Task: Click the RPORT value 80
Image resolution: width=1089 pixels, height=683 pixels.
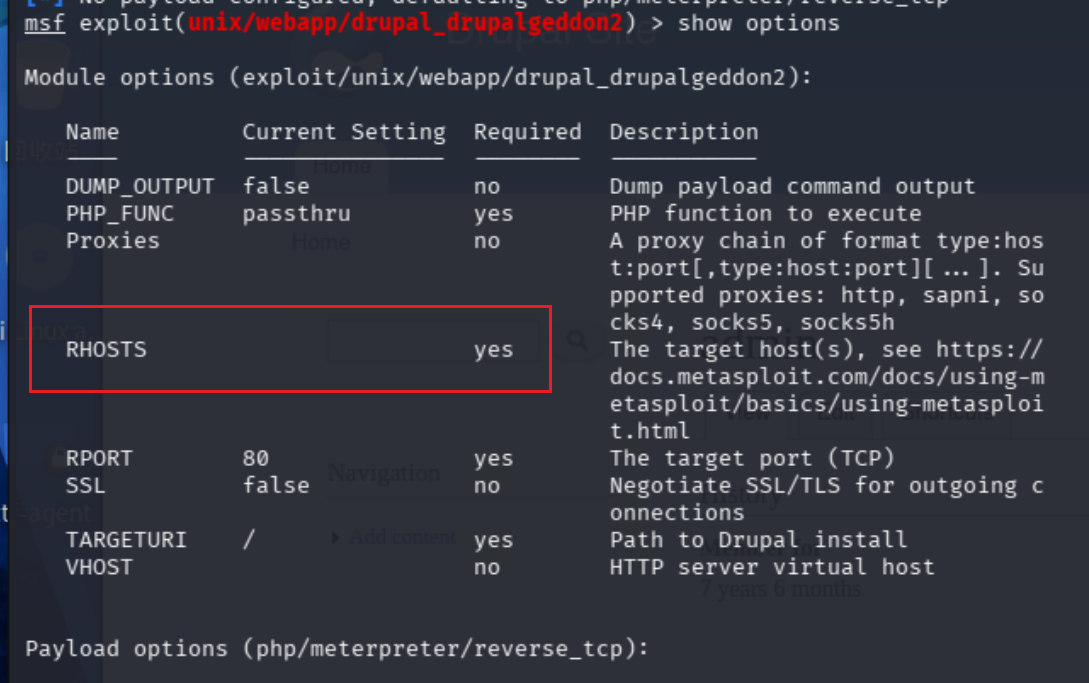Action: tap(256, 458)
